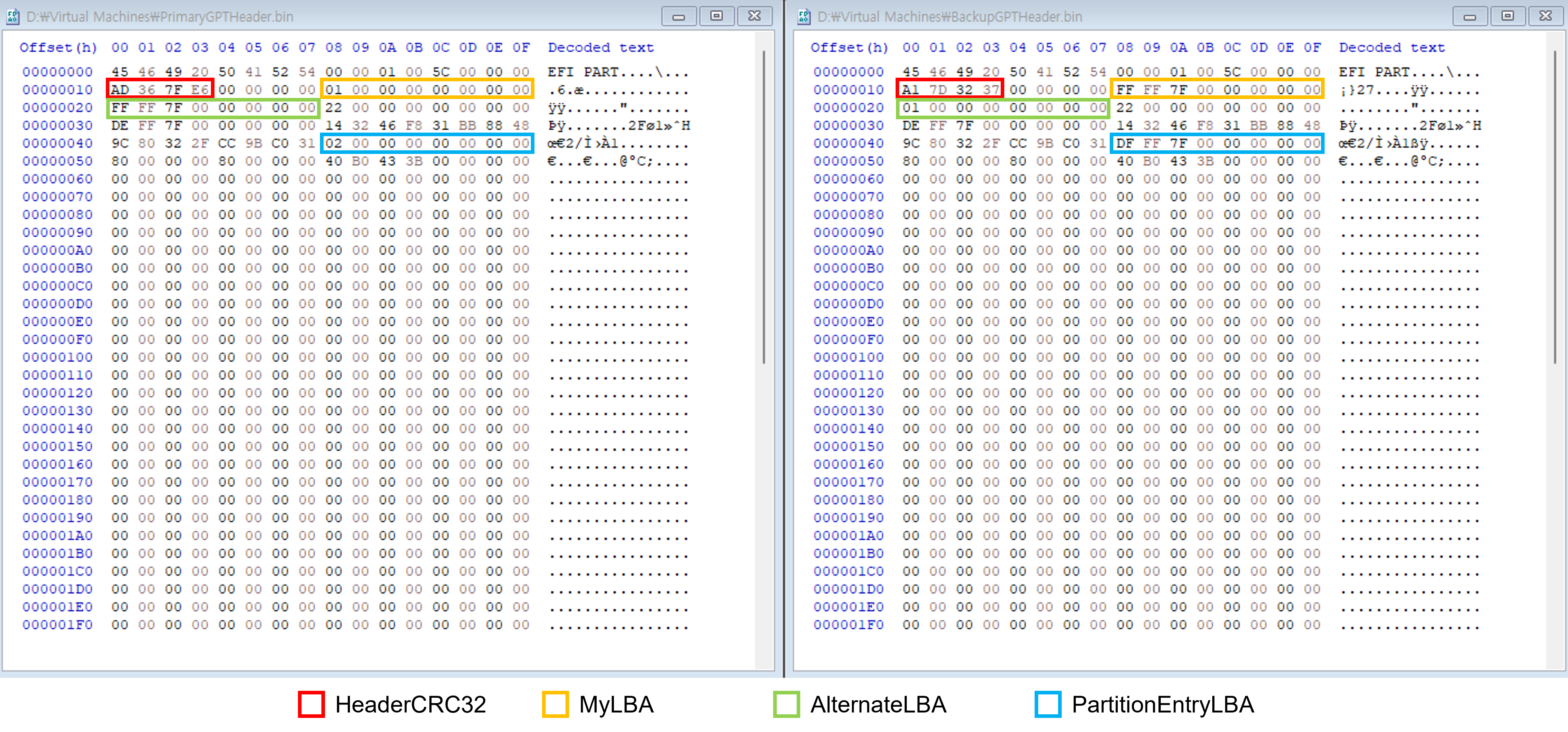Click the red legend square at bottom

pos(311,704)
